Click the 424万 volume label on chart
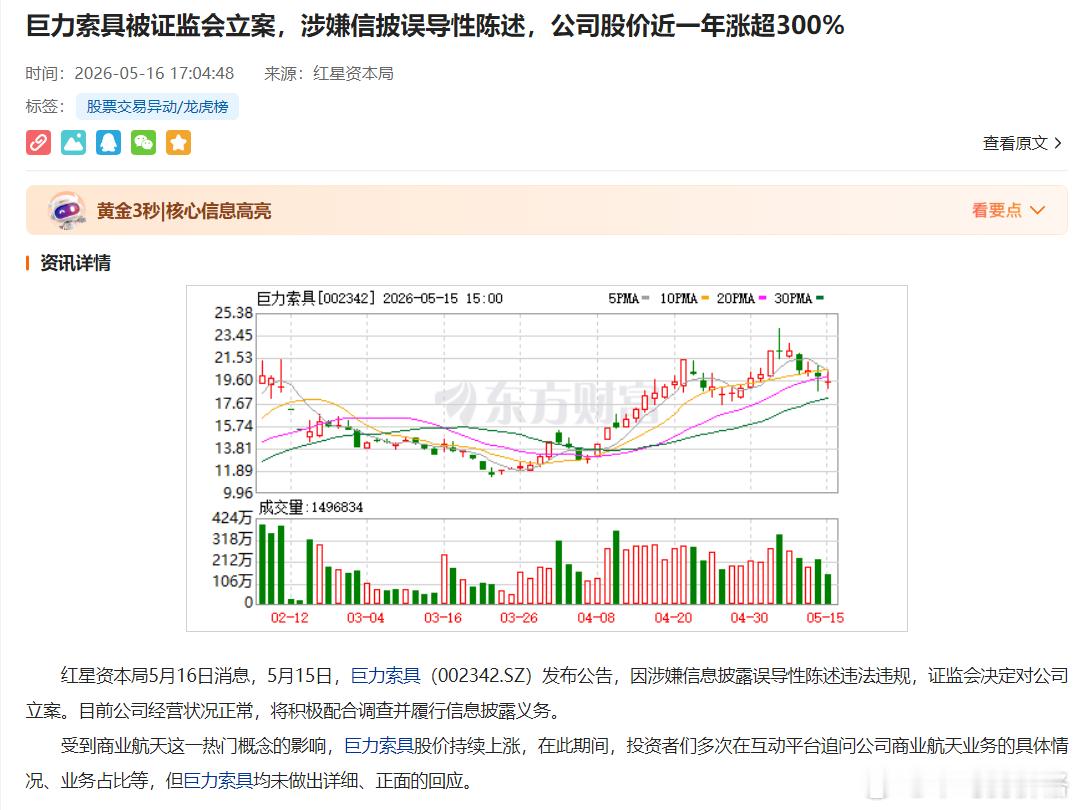This screenshot has width=1079, height=810. coord(232,518)
